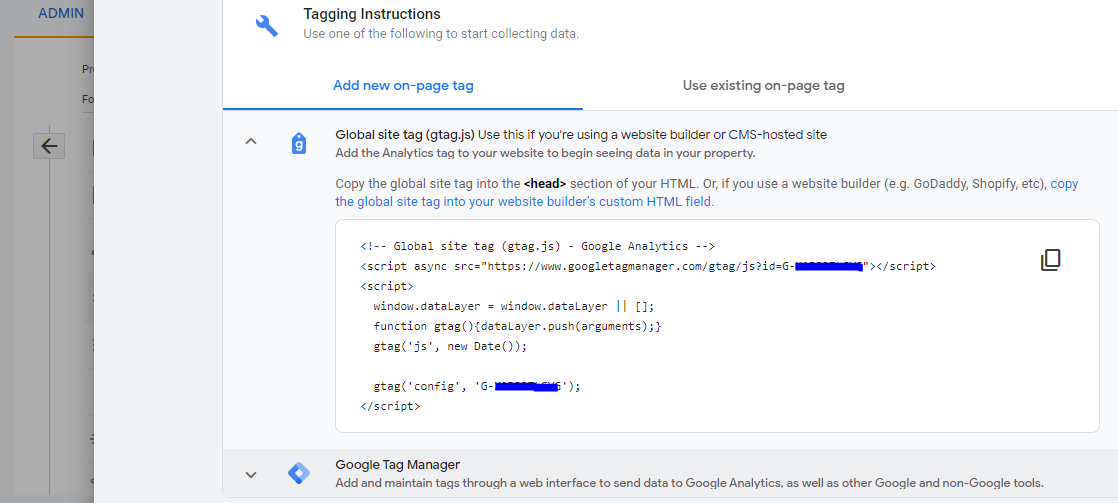Collapse the Global site tag section
The width and height of the screenshot is (1118, 503).
[x=250, y=141]
